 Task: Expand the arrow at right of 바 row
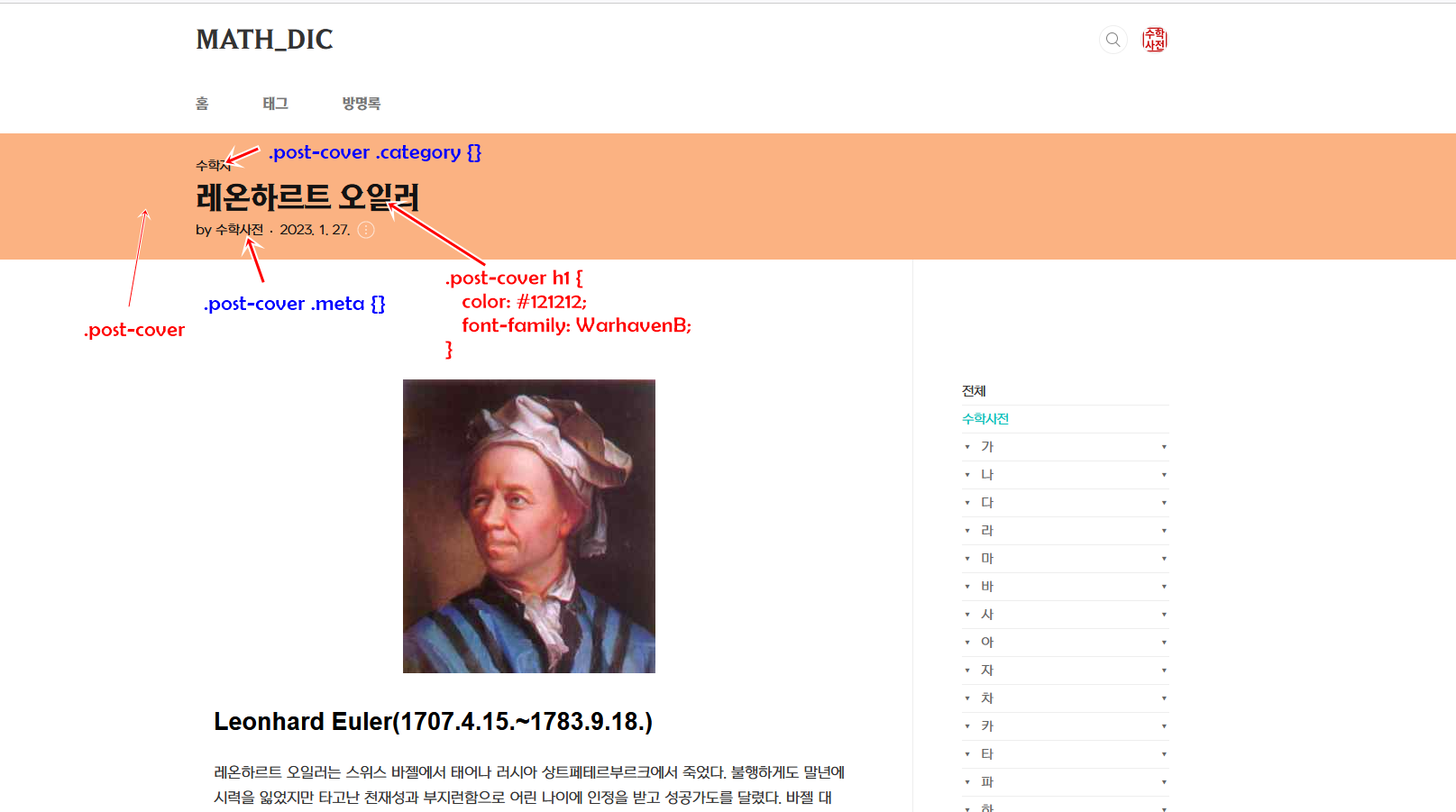click(x=1164, y=587)
